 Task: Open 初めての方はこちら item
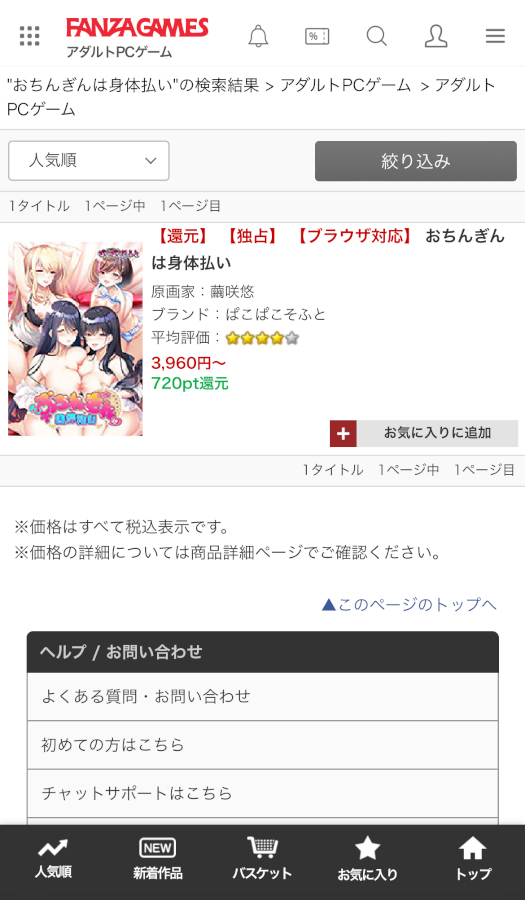coord(263,745)
